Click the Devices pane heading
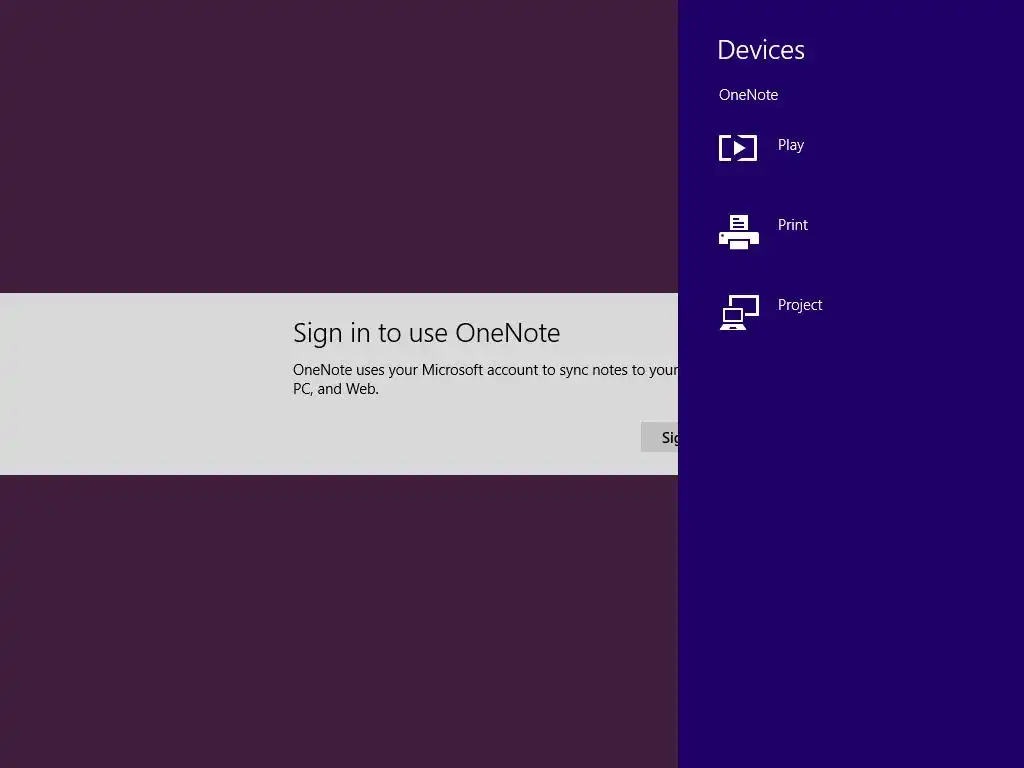Viewport: 1024px width, 768px height. 761,50
